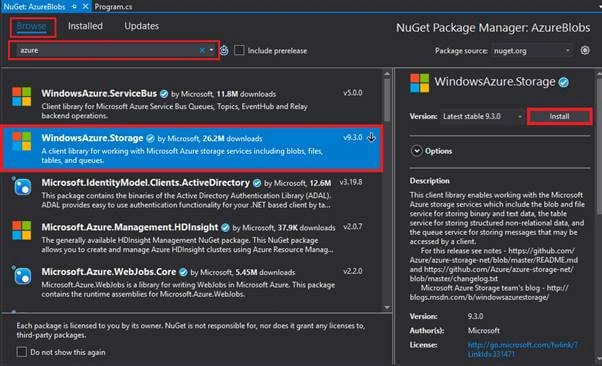Click the verified badge next to Microsoft.Azure.WebJobs.Core

(184, 272)
